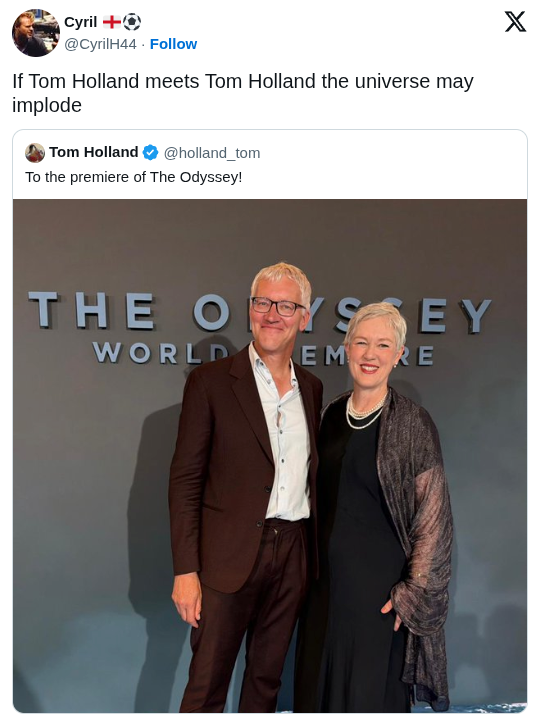536x717 pixels.
Task: Click 'THE ODYSSEY' lettering in the photo
Action: (260, 311)
